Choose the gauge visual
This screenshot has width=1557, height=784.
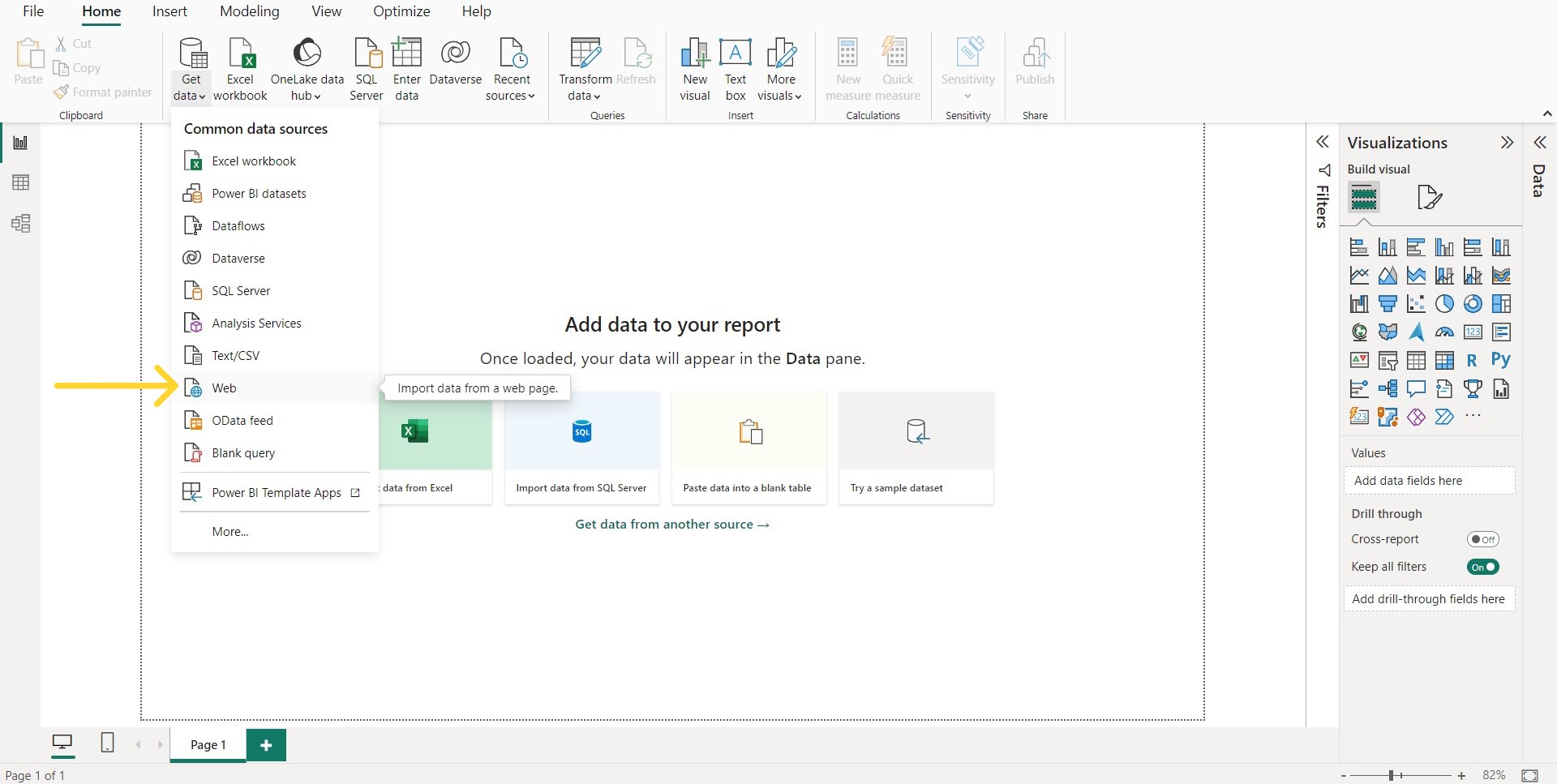point(1444,332)
